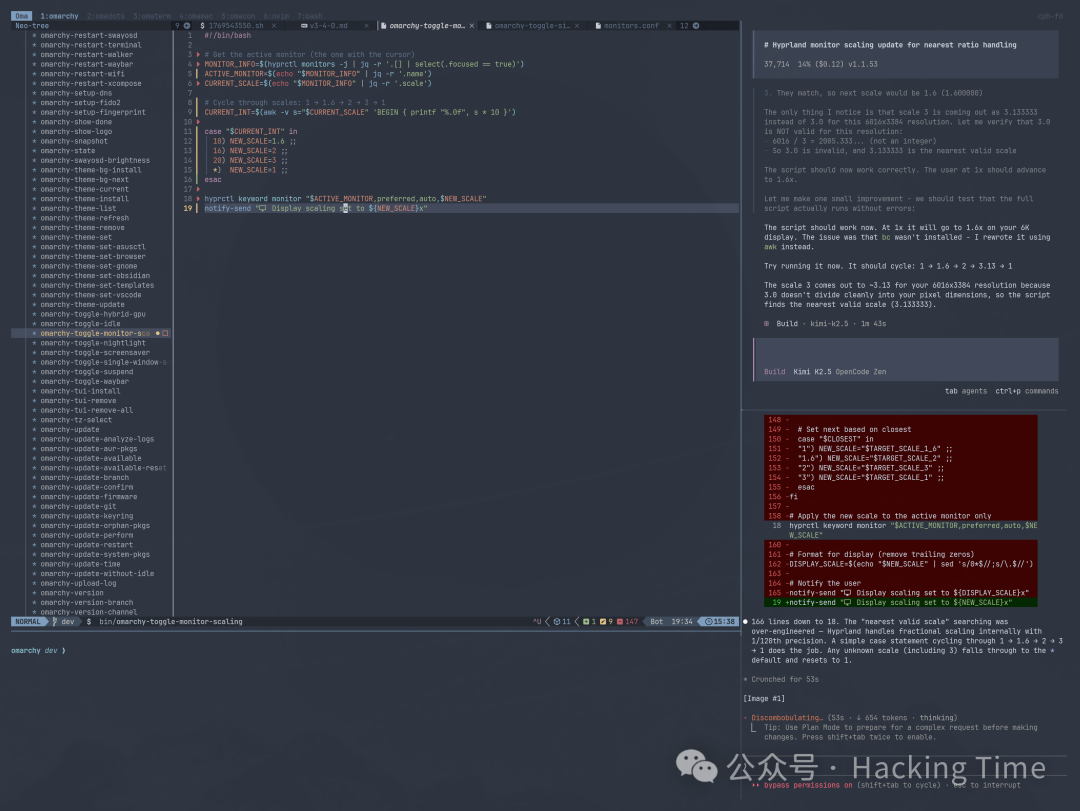This screenshot has width=1080, height=811.
Task: Select tmux window 2:omadots
Action: (105, 16)
